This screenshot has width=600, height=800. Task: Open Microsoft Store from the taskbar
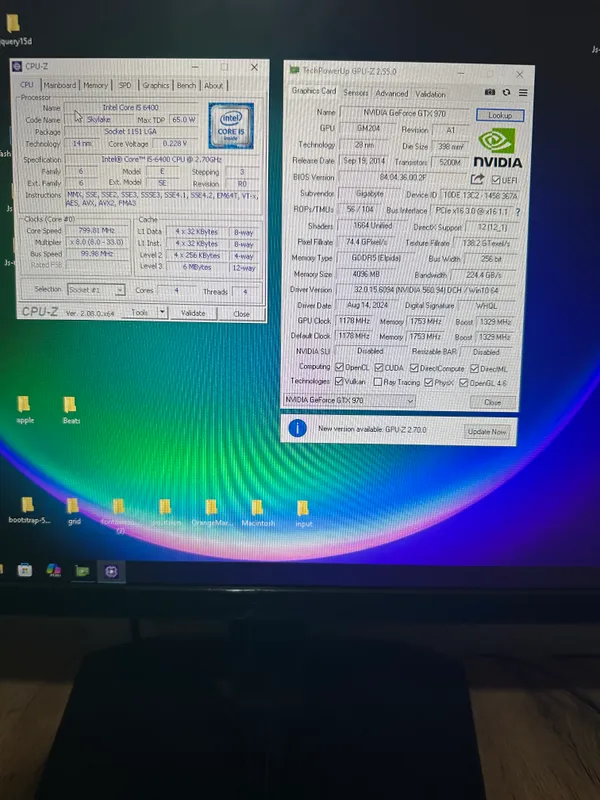point(24,570)
